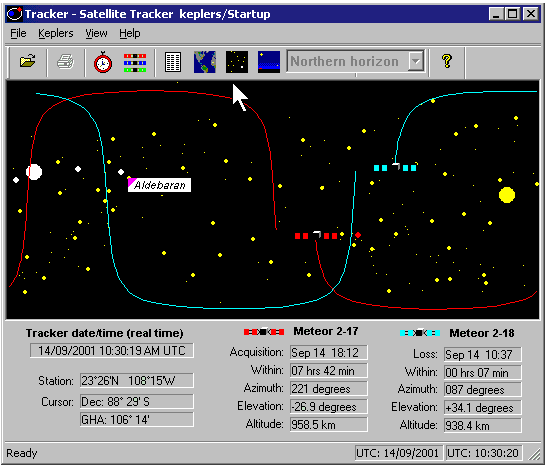Click Meteor 2-18 Elevation +34.1 degrees value
The height and width of the screenshot is (473, 551).
tap(482, 408)
